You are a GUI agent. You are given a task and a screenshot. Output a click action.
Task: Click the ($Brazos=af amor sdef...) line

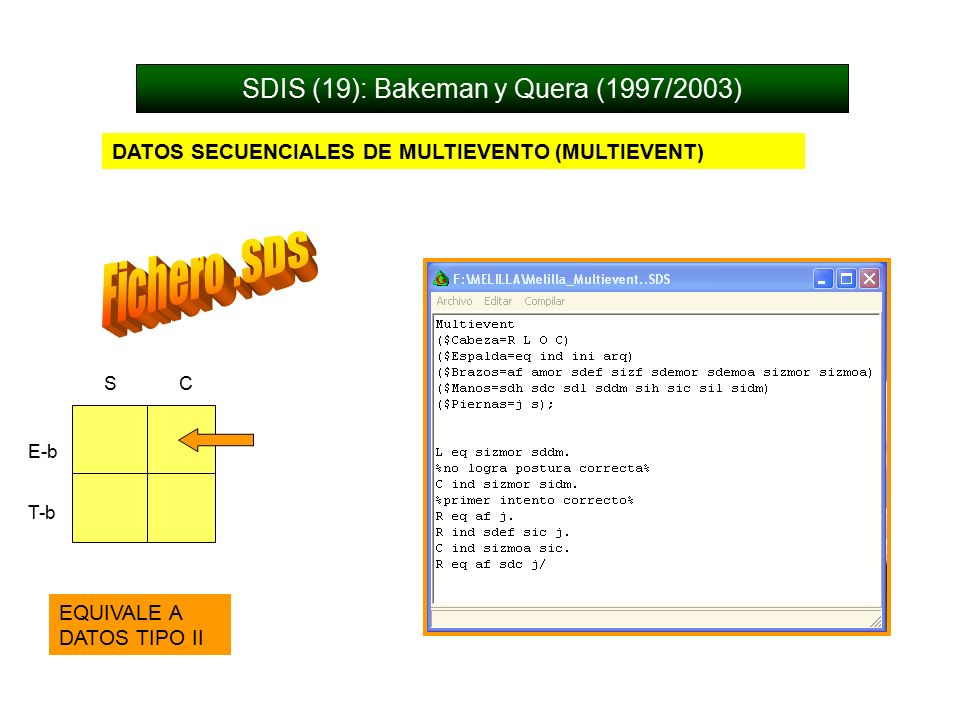point(654,372)
